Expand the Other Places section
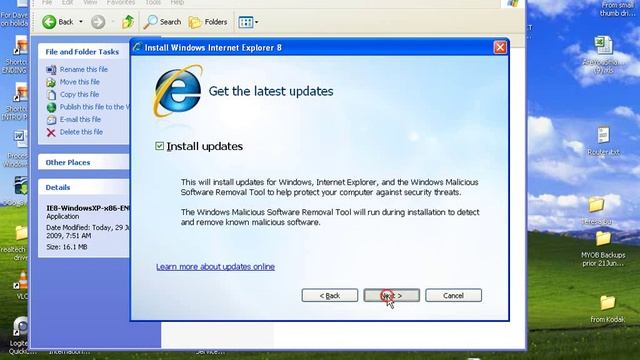 coord(84,162)
